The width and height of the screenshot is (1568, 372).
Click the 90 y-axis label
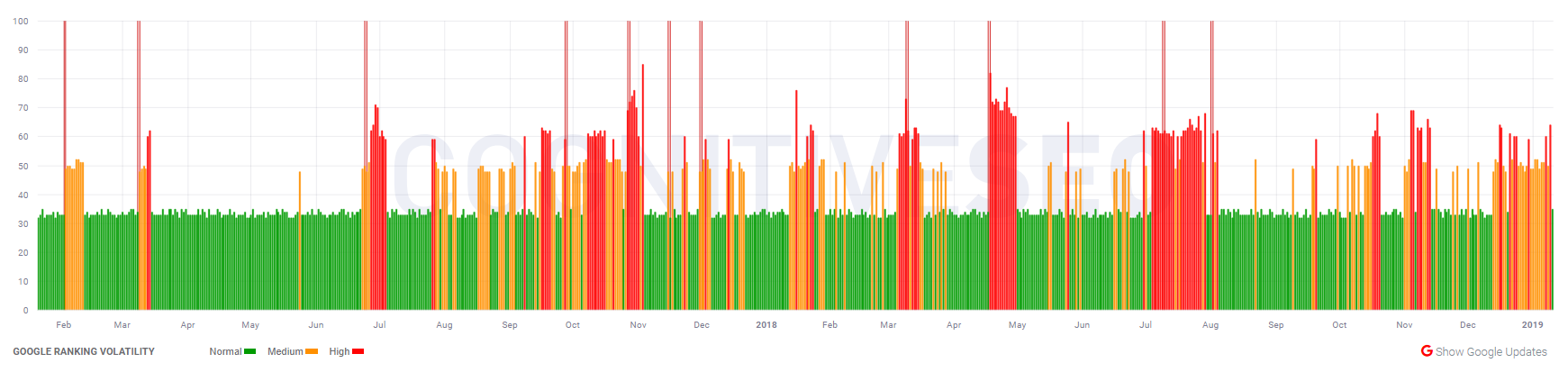click(23, 50)
